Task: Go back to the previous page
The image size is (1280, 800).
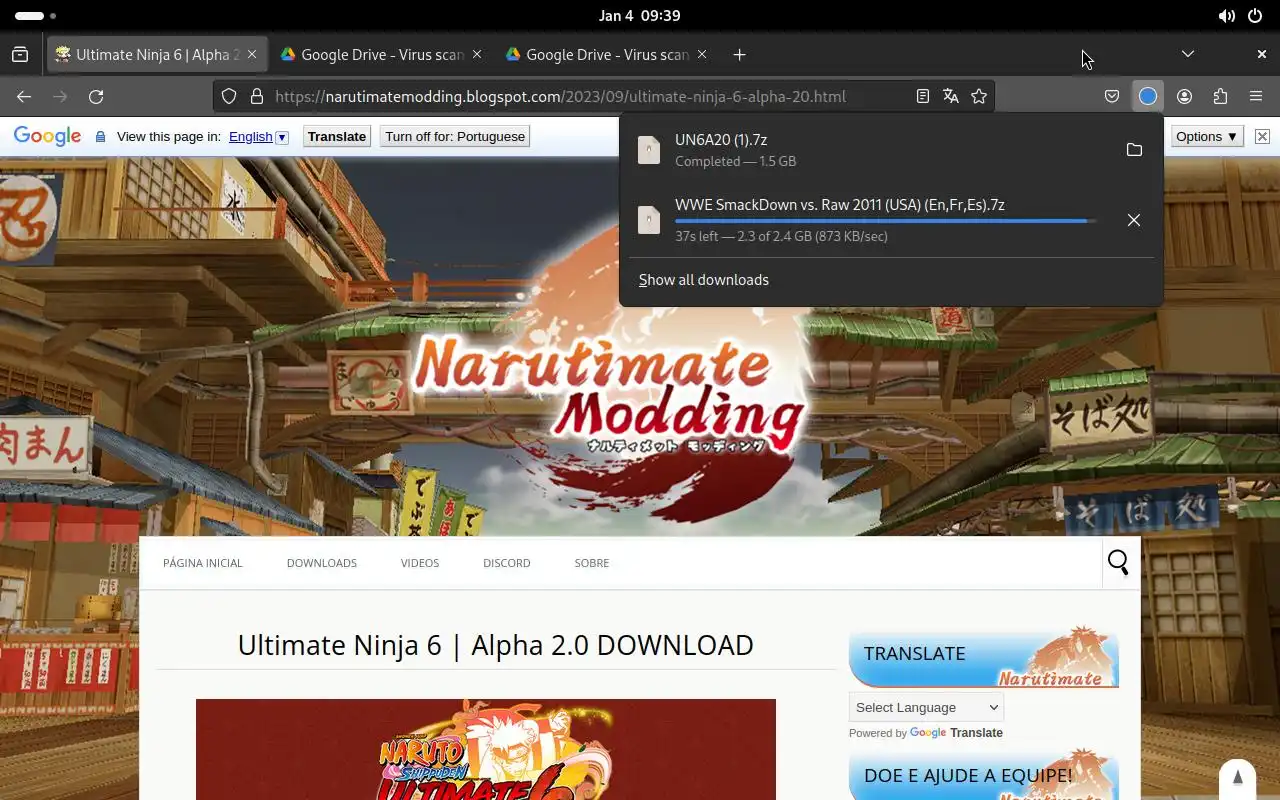Action: (x=24, y=97)
